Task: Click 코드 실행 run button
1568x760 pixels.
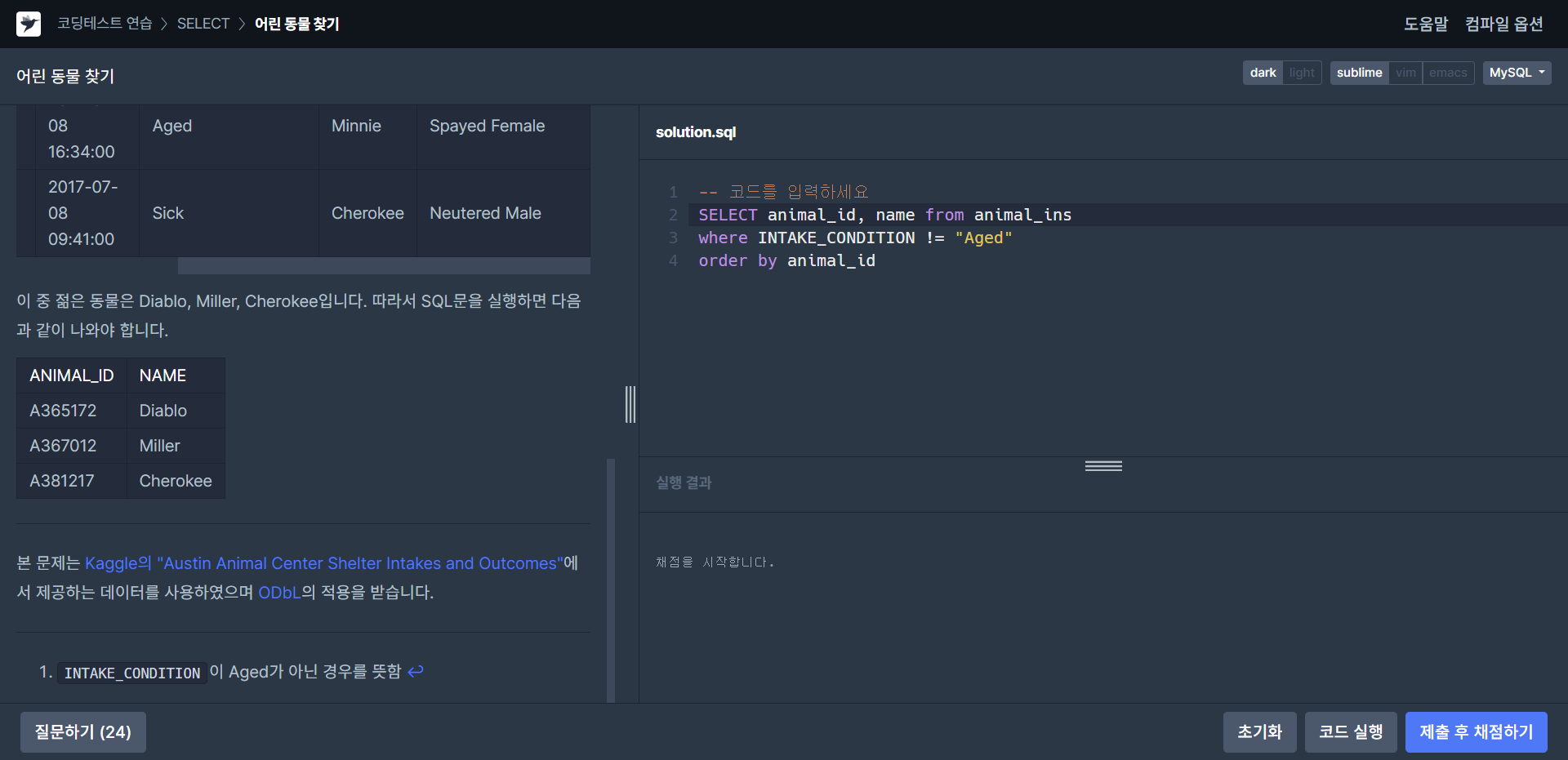Action: pos(1351,732)
